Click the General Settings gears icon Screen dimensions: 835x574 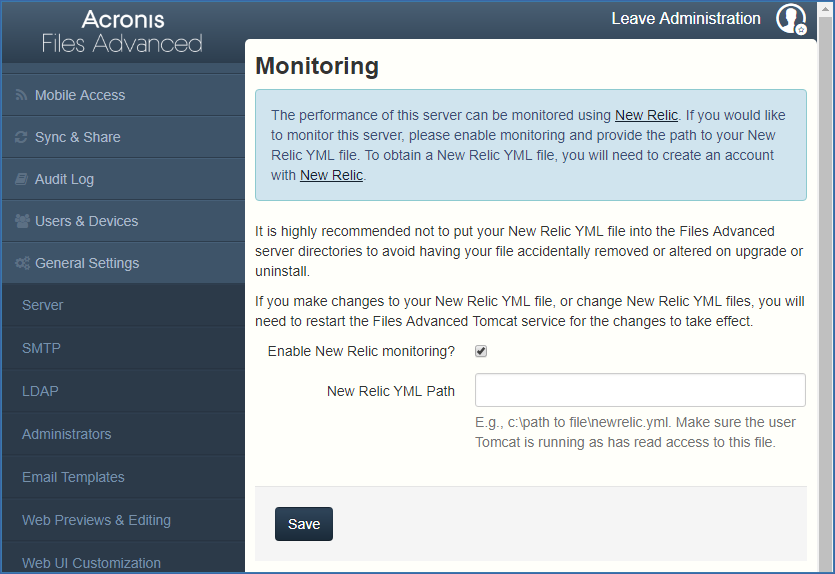pyautogui.click(x=22, y=263)
